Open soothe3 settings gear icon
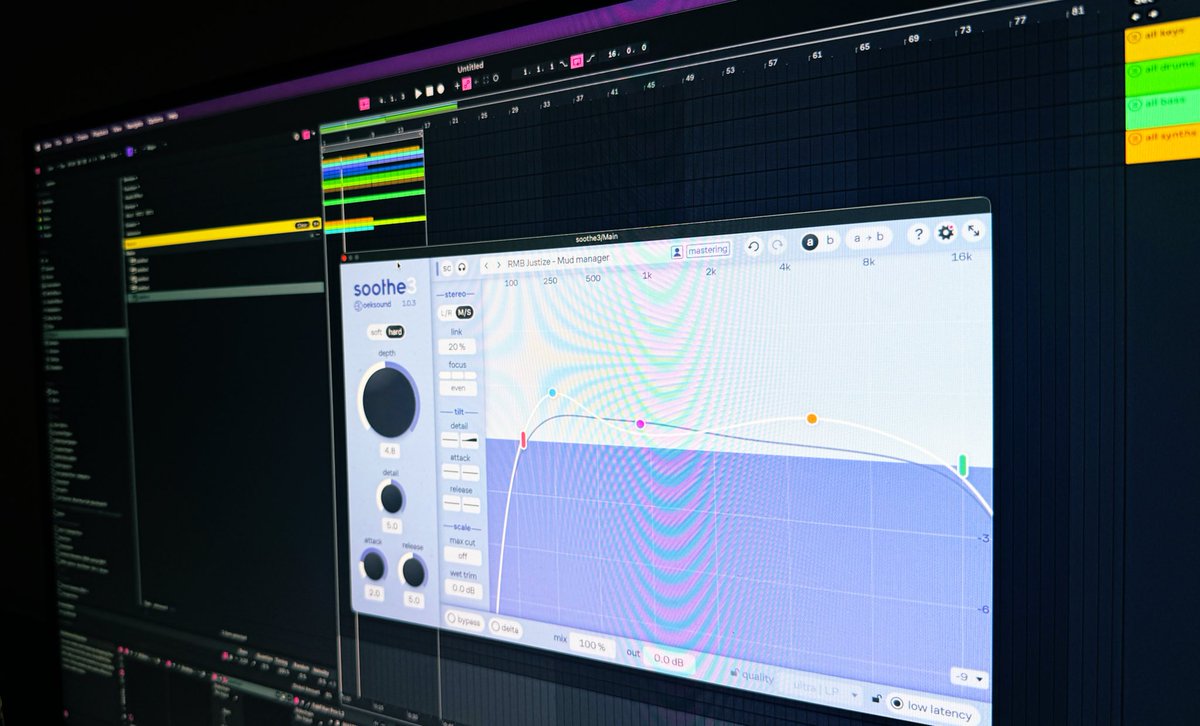This screenshot has width=1200, height=726. point(946,232)
